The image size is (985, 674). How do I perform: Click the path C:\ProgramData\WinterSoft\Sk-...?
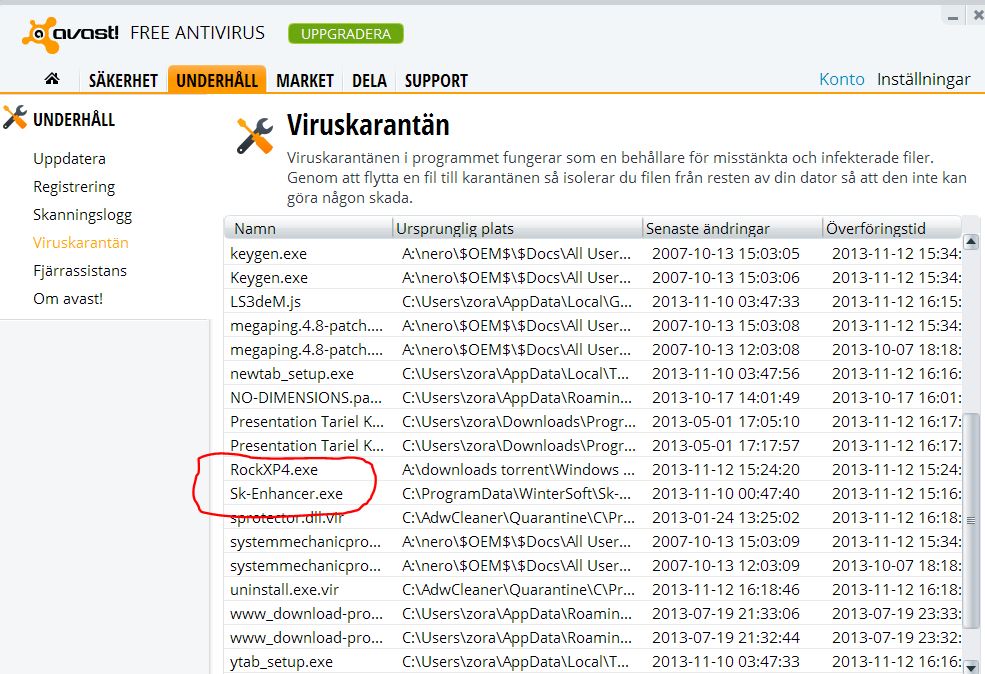[x=516, y=494]
